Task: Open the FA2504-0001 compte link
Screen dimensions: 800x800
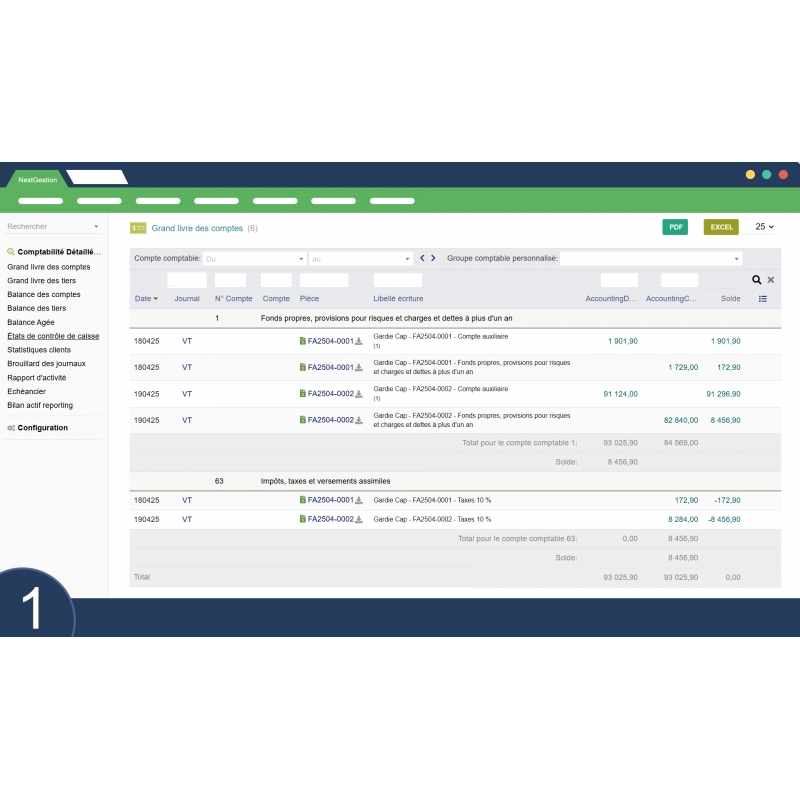Action: tap(330, 342)
